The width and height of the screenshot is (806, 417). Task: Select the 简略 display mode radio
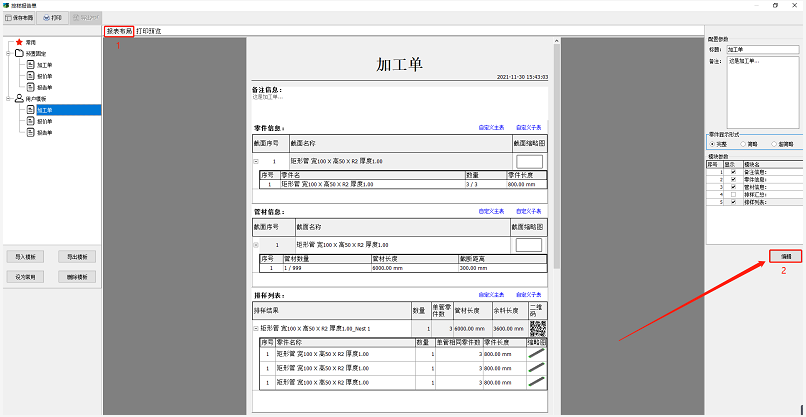(x=742, y=144)
